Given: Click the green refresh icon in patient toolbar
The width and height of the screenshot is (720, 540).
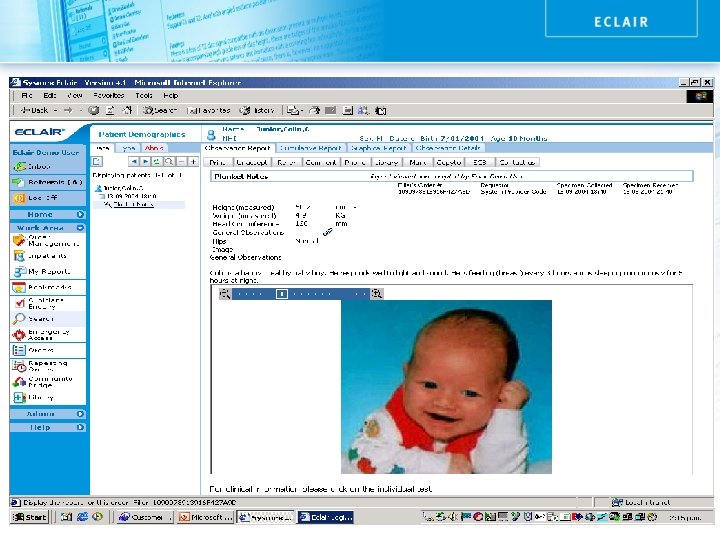Looking at the screenshot, I should [x=157, y=162].
